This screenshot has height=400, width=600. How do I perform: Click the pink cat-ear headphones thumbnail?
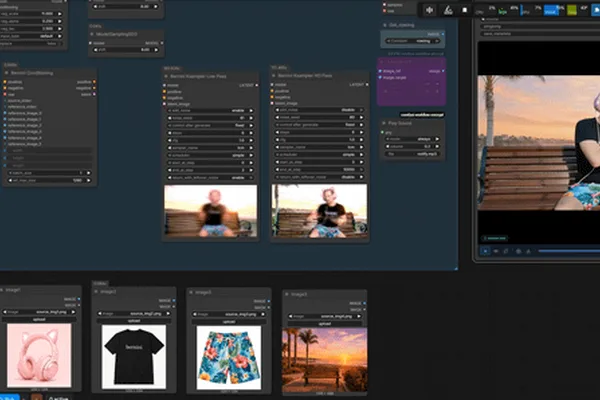39,355
